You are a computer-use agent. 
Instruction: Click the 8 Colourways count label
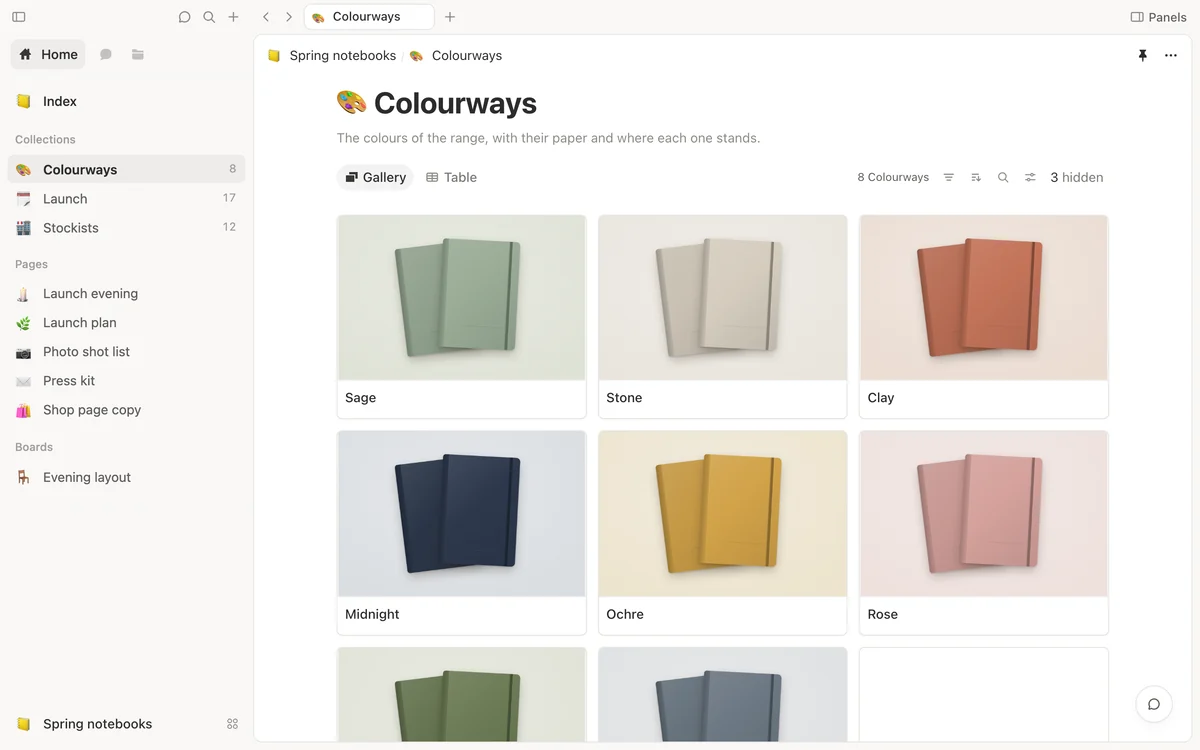(x=893, y=177)
